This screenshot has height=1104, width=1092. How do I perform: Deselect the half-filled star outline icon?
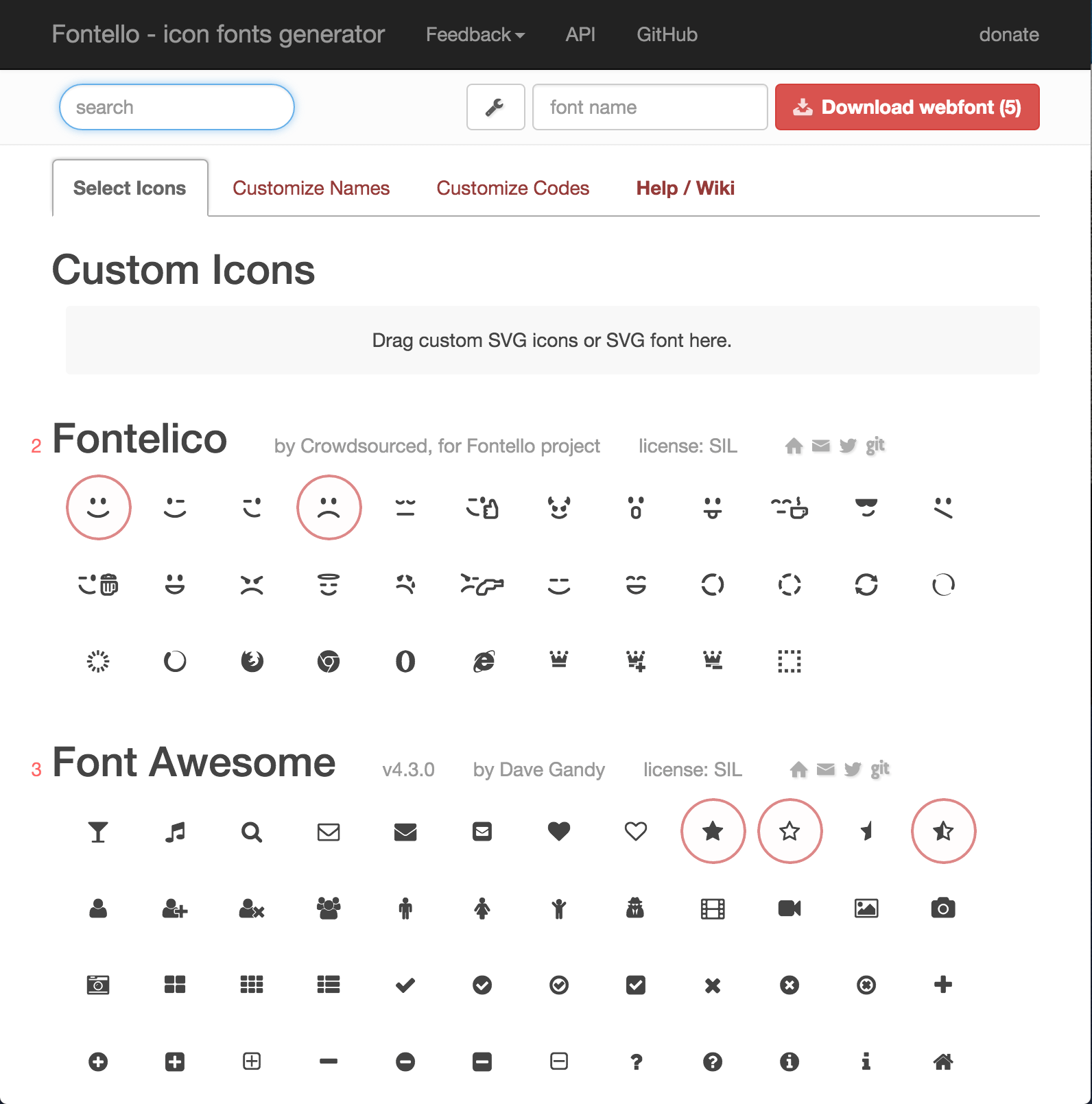pyautogui.click(x=943, y=831)
